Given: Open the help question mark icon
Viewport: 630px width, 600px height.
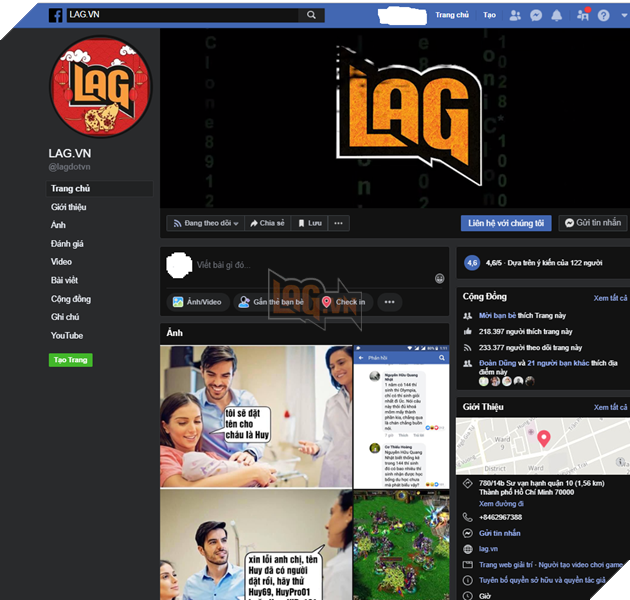Looking at the screenshot, I should [603, 15].
